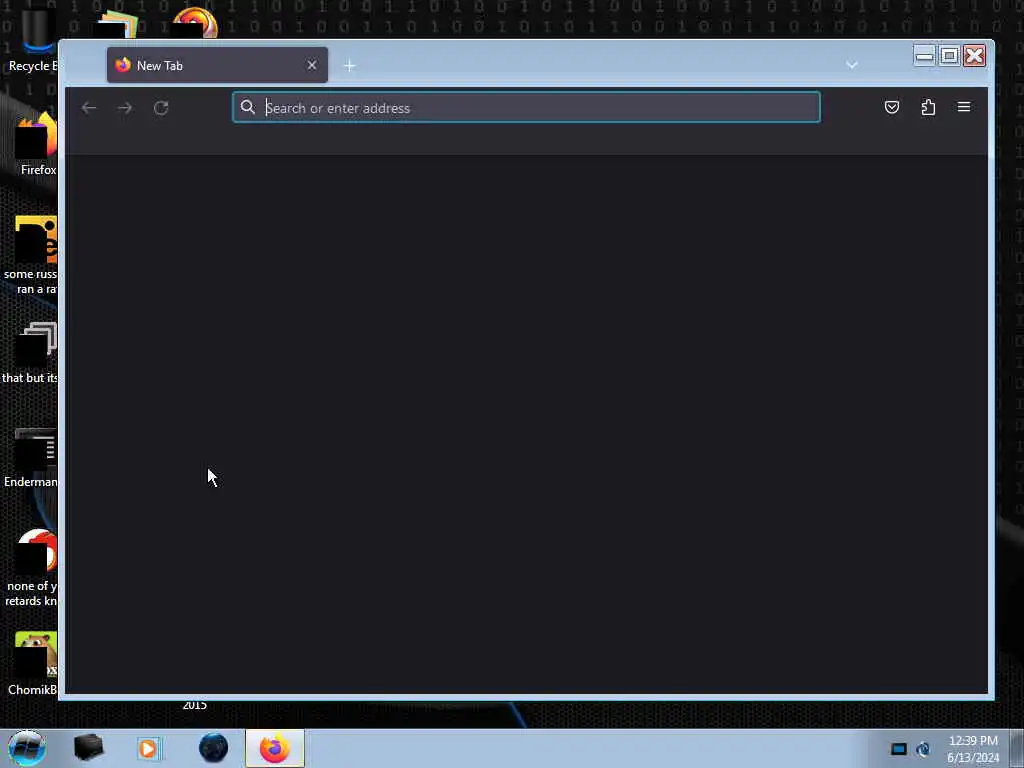Viewport: 1024px width, 768px height.
Task: Open the monitor icon in system tray
Action: (x=899, y=749)
